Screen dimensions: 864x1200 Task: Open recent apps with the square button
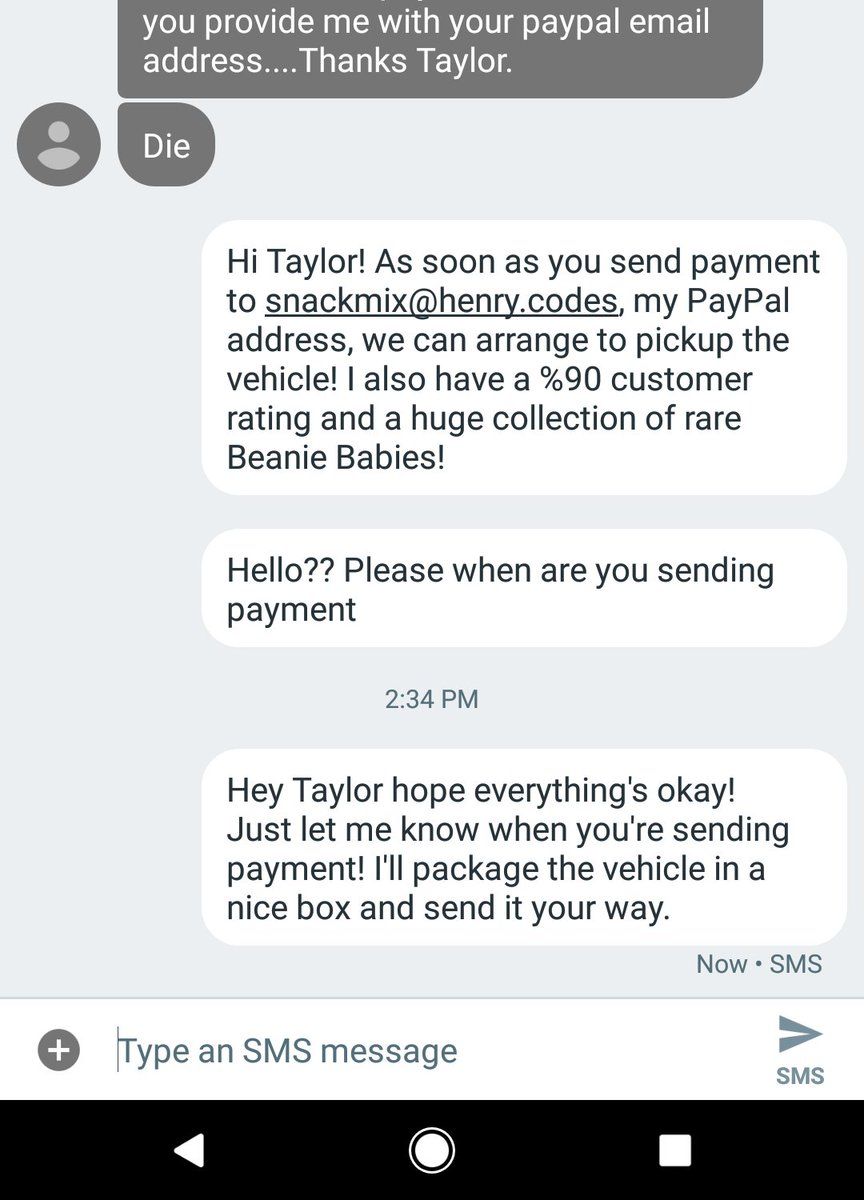675,1150
